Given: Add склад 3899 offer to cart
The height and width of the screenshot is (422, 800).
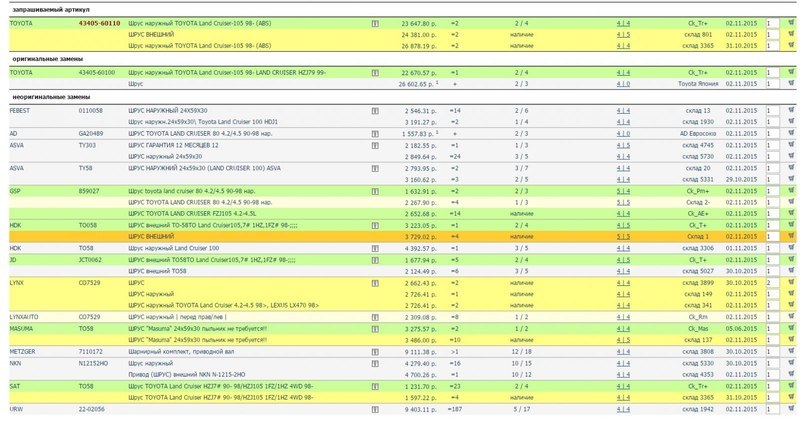Looking at the screenshot, I should [791, 283].
